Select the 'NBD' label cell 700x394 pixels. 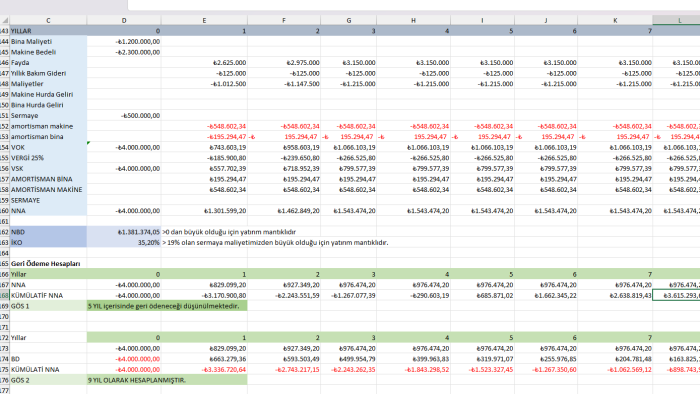[48, 232]
